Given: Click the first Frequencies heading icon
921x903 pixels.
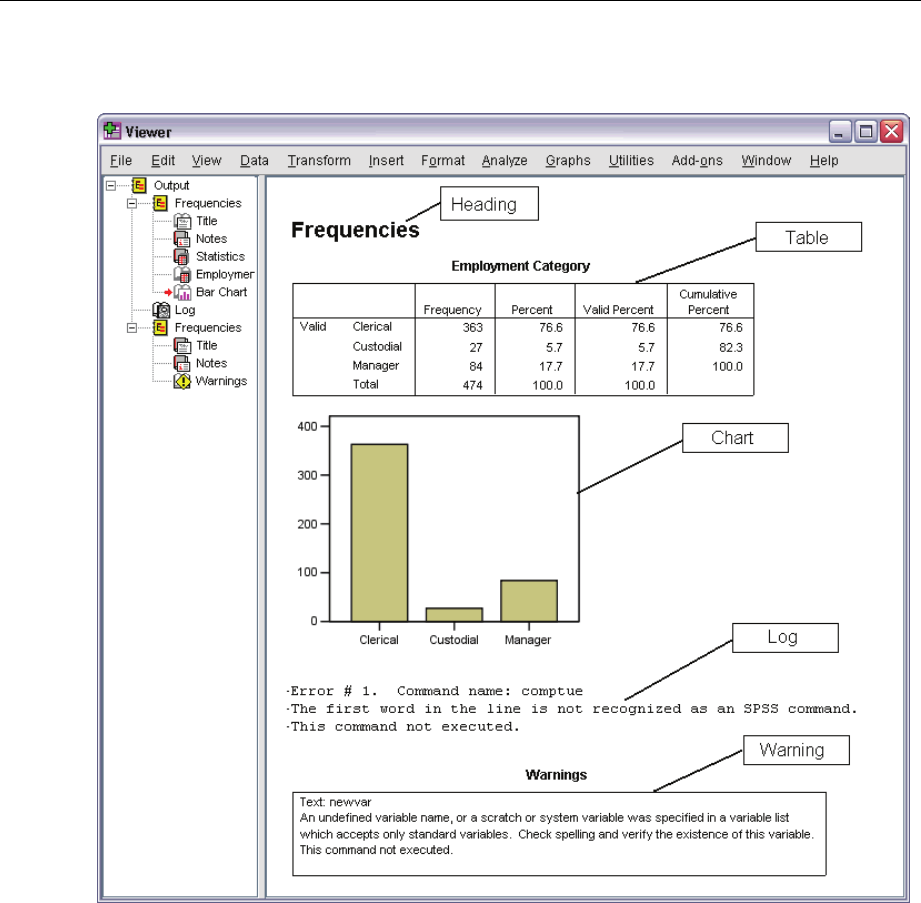Looking at the screenshot, I should [x=160, y=203].
